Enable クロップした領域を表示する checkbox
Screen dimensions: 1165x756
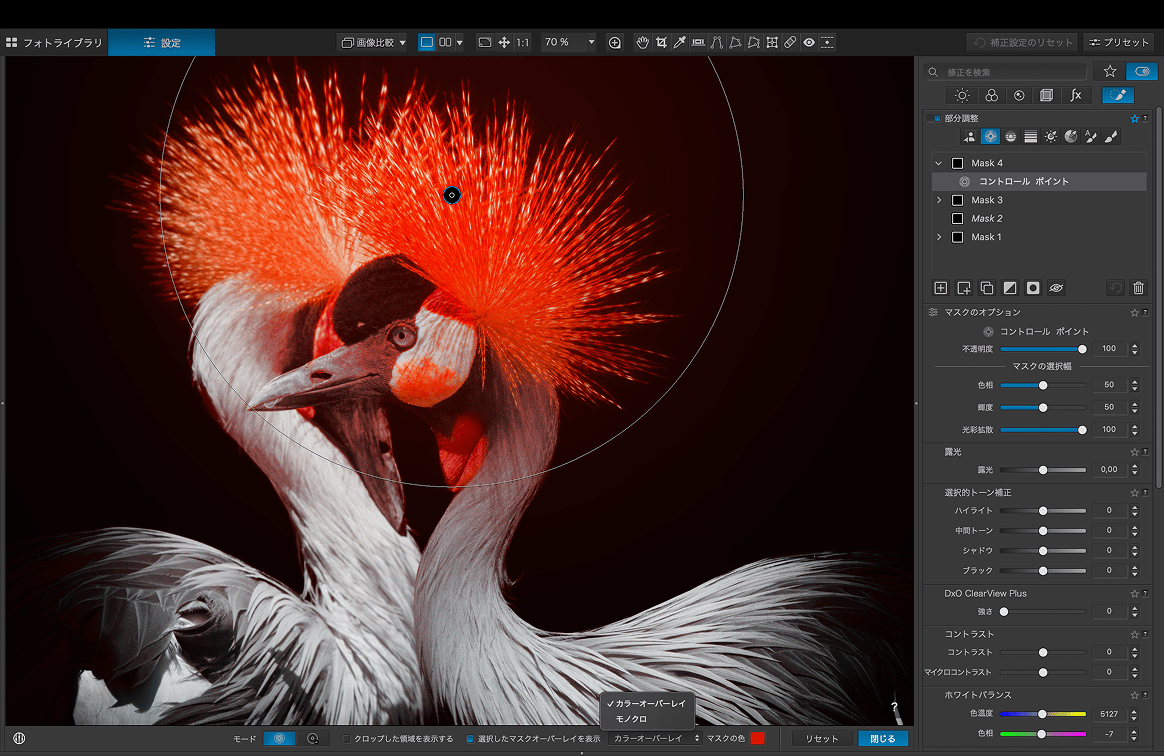coord(347,739)
